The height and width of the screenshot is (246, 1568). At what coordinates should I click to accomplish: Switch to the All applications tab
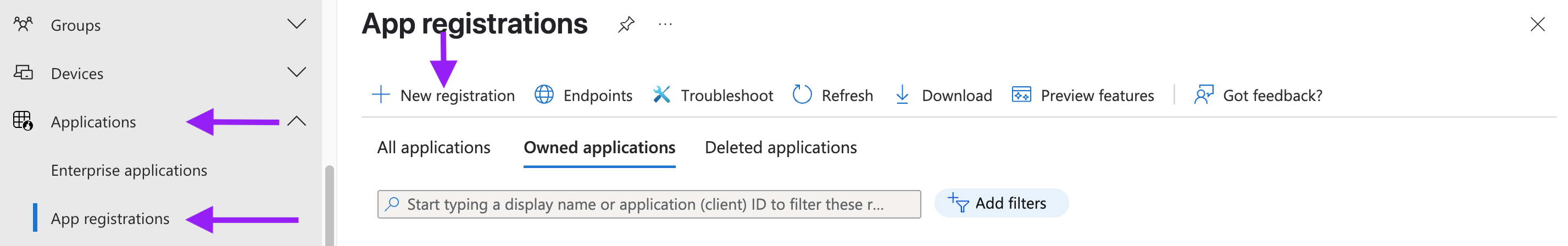433,148
